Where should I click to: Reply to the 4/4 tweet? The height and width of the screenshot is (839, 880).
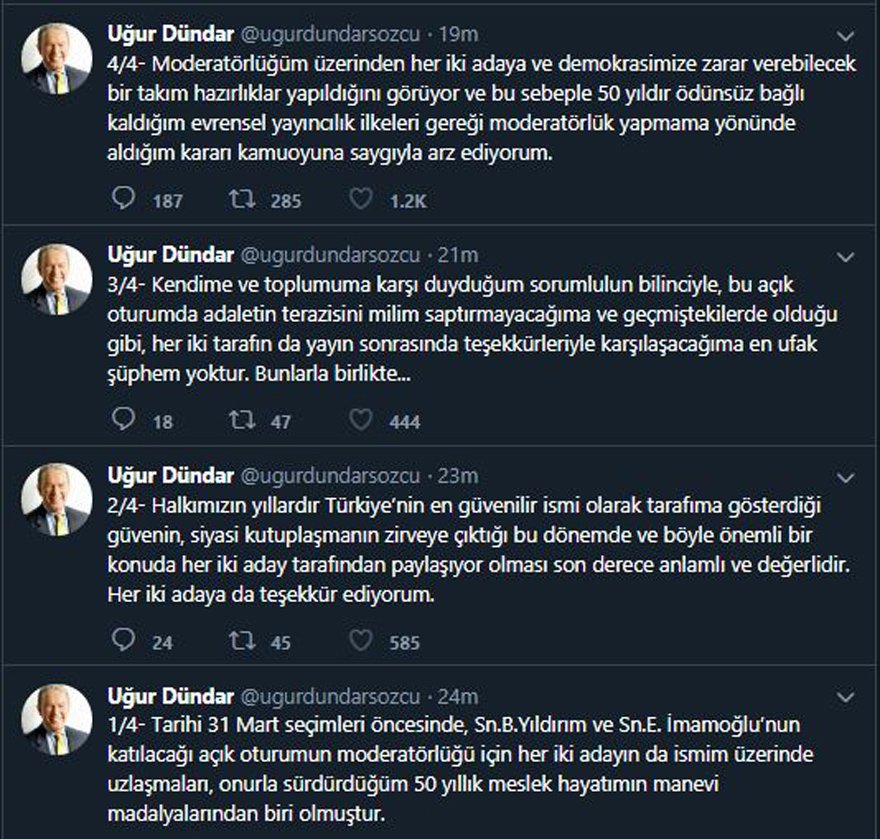(123, 198)
